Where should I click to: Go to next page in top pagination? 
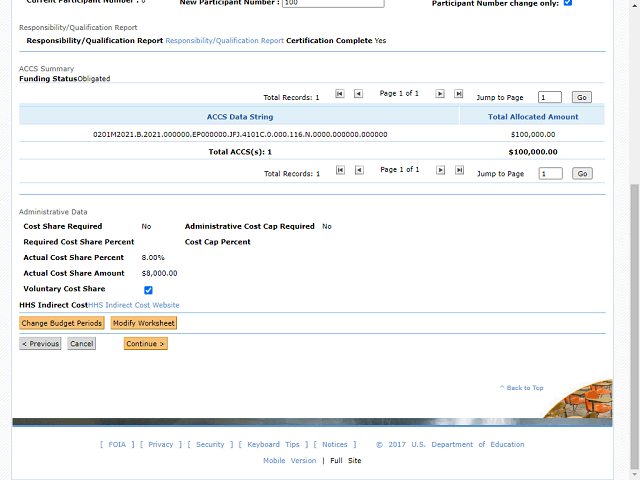[x=439, y=94]
